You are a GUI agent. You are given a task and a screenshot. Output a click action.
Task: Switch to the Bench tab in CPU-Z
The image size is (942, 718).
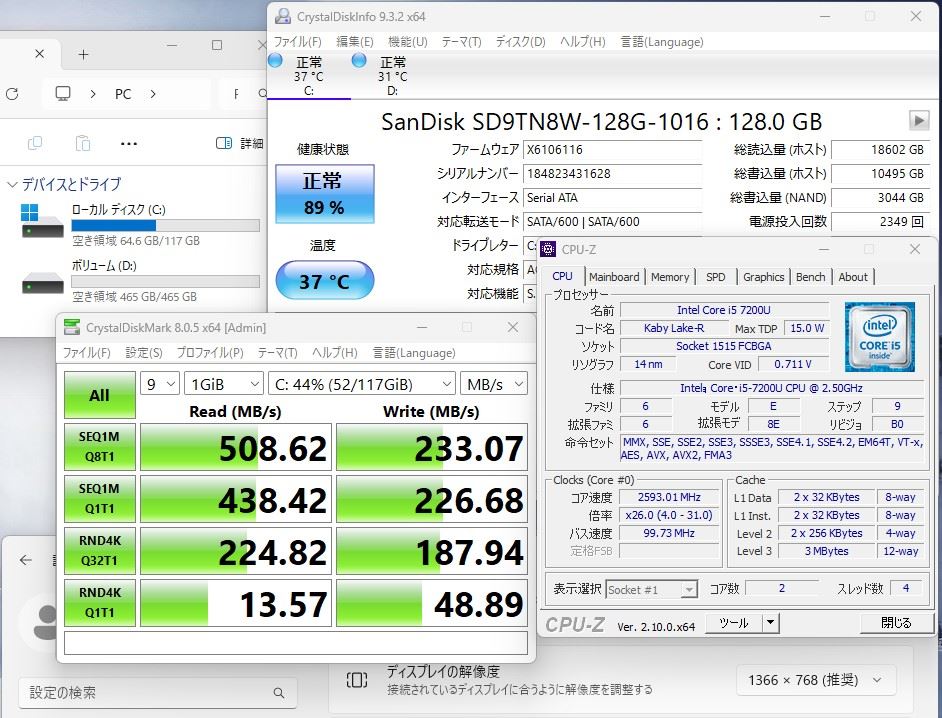(810, 277)
